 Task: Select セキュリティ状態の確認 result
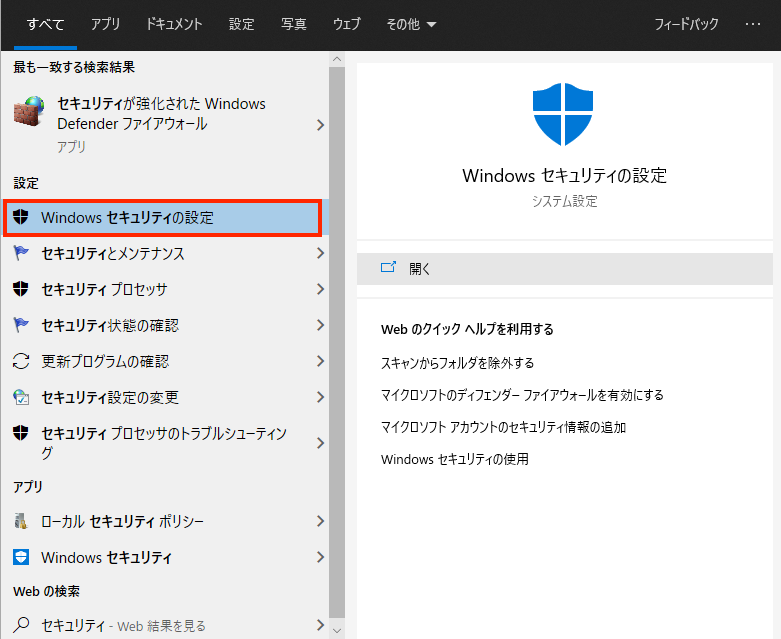pyautogui.click(x=165, y=325)
